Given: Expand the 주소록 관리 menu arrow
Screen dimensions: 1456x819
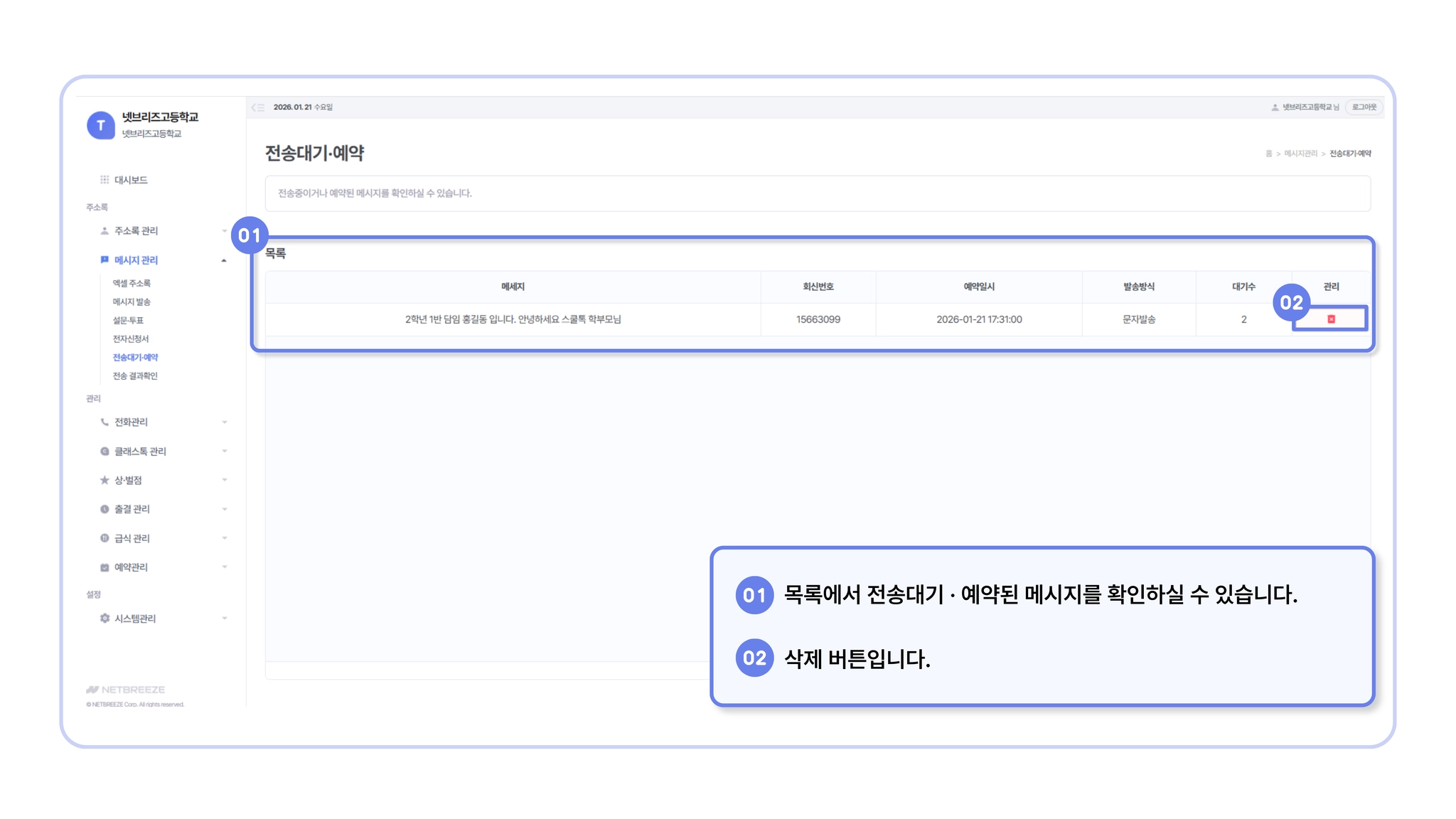Looking at the screenshot, I should [224, 231].
